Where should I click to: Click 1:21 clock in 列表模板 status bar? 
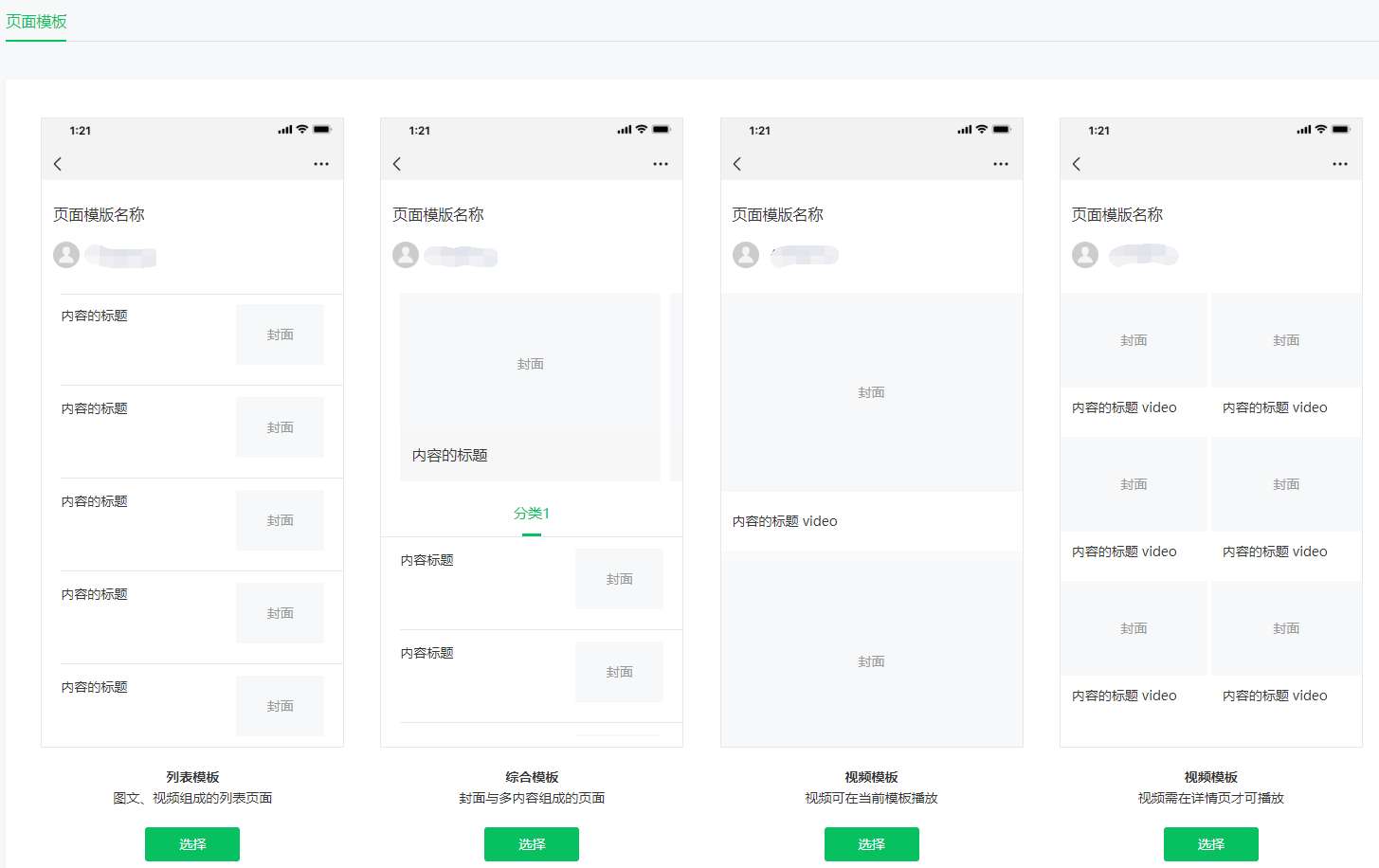81,131
